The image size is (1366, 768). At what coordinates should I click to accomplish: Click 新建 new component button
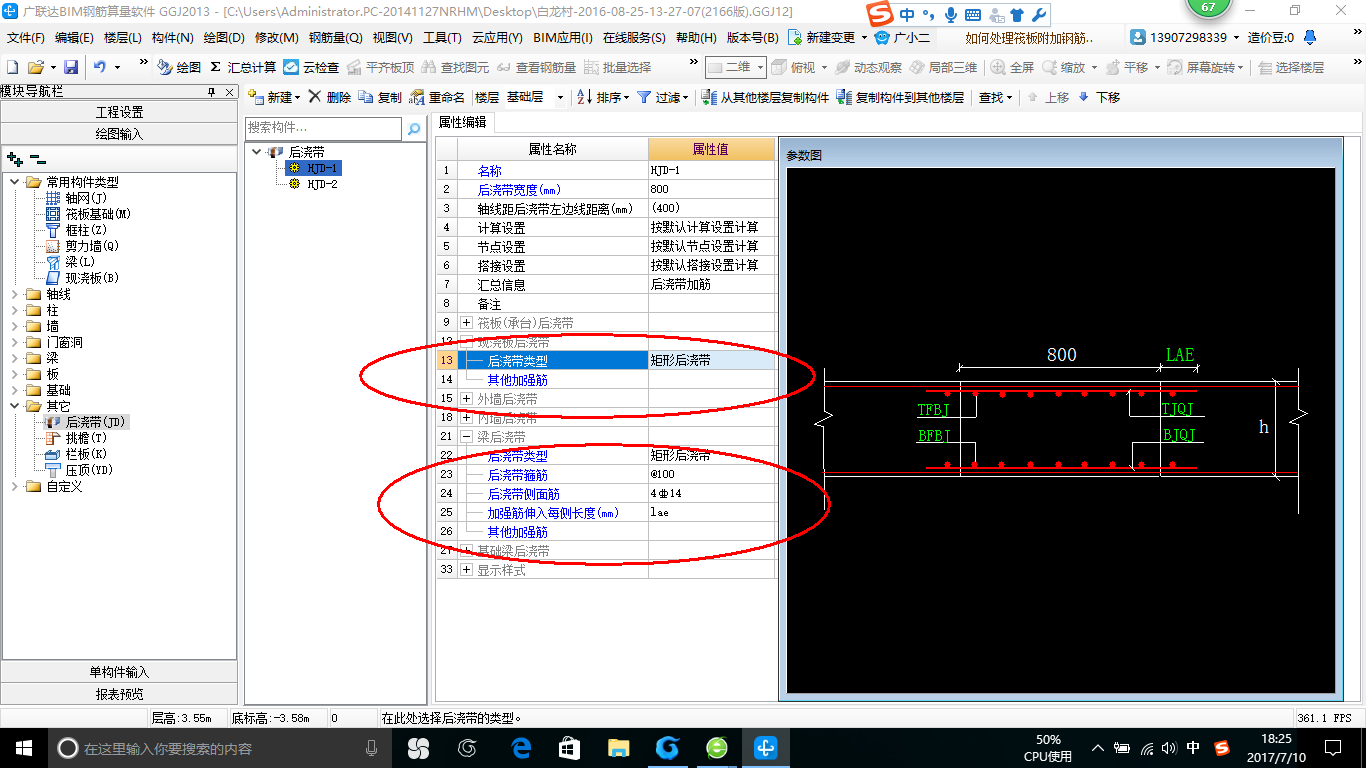click(x=273, y=97)
